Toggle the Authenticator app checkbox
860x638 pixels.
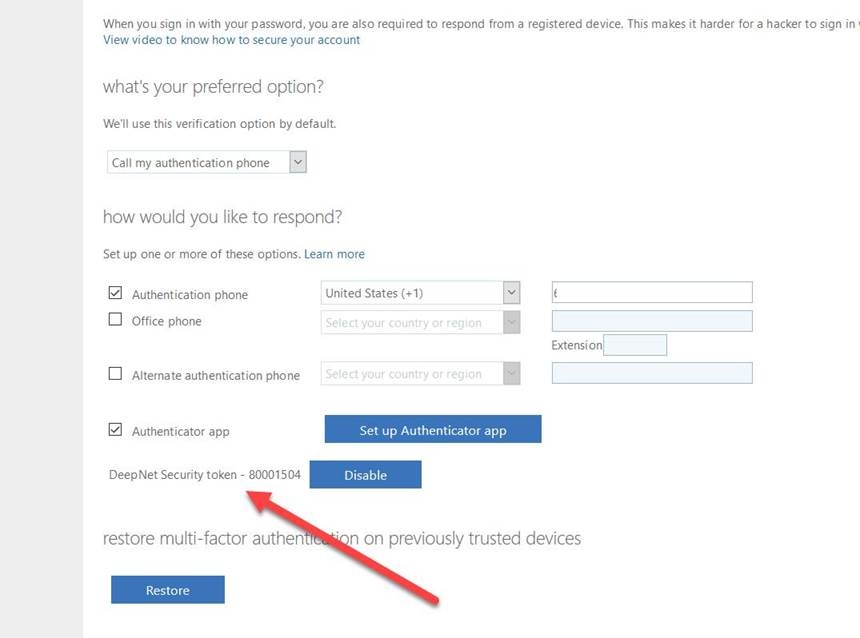coord(115,431)
